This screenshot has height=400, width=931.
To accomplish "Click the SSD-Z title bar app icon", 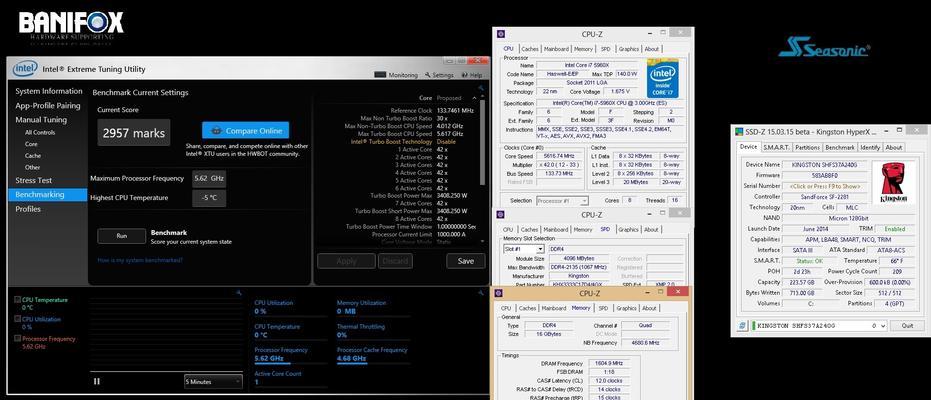I will point(739,131).
